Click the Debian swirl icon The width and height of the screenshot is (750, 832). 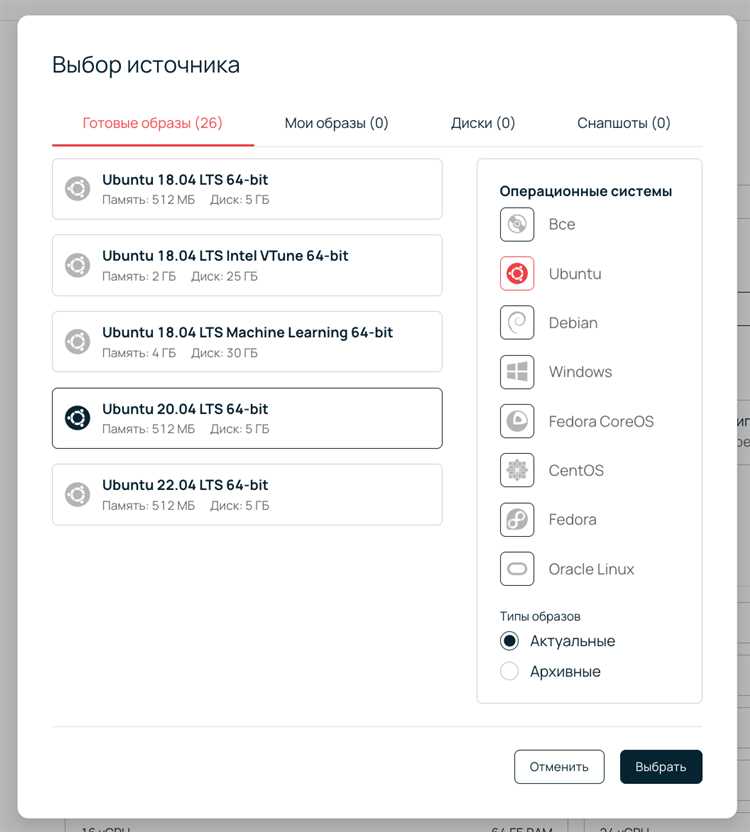[516, 323]
